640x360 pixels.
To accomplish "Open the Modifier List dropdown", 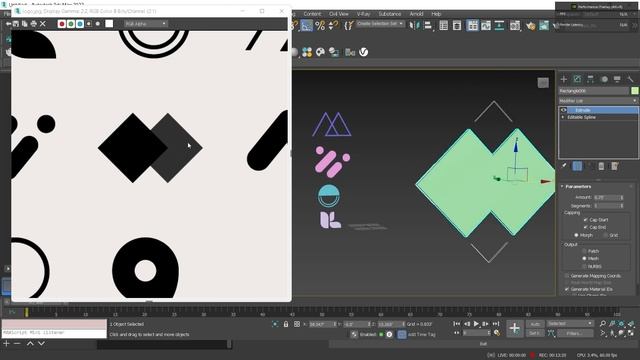I will [598, 100].
